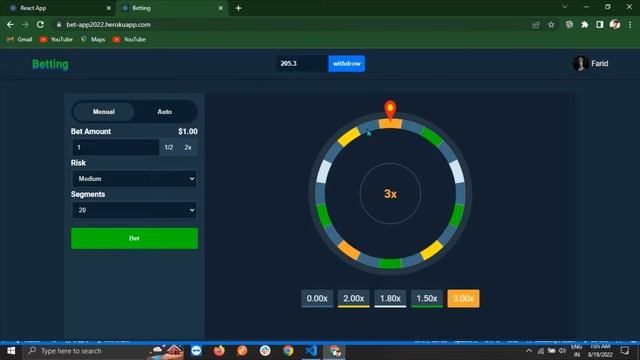Switch to the React App tab
Viewport: 640px width, 360px height.
[x=57, y=8]
